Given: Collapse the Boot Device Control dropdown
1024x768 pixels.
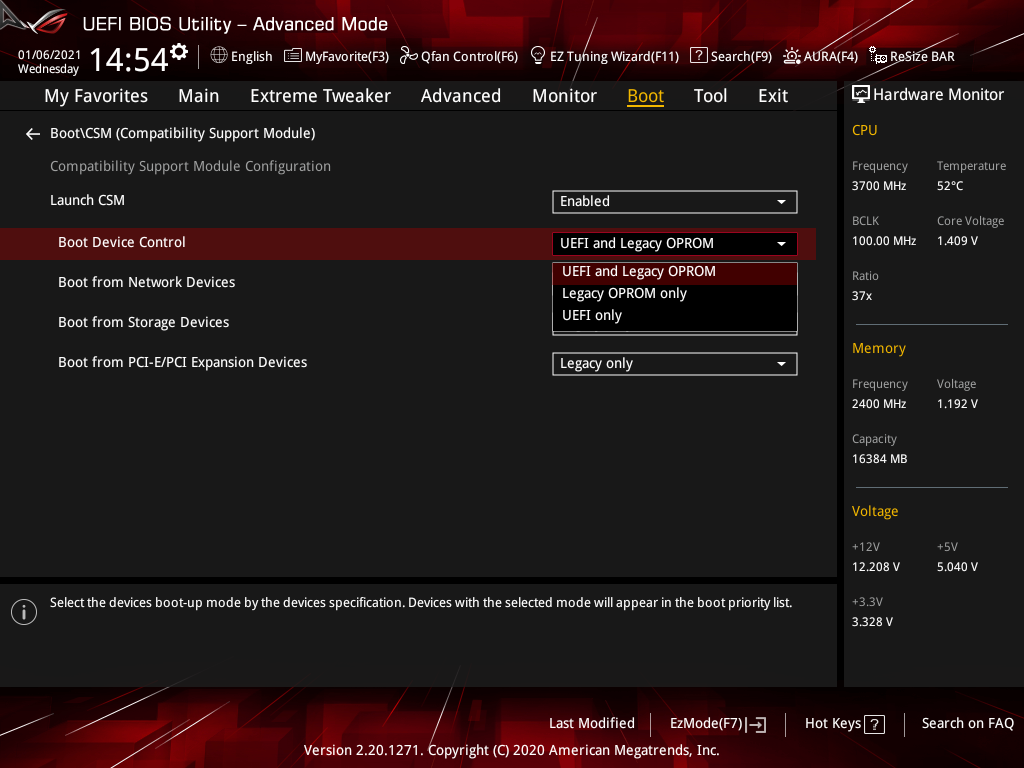Looking at the screenshot, I should 675,244.
